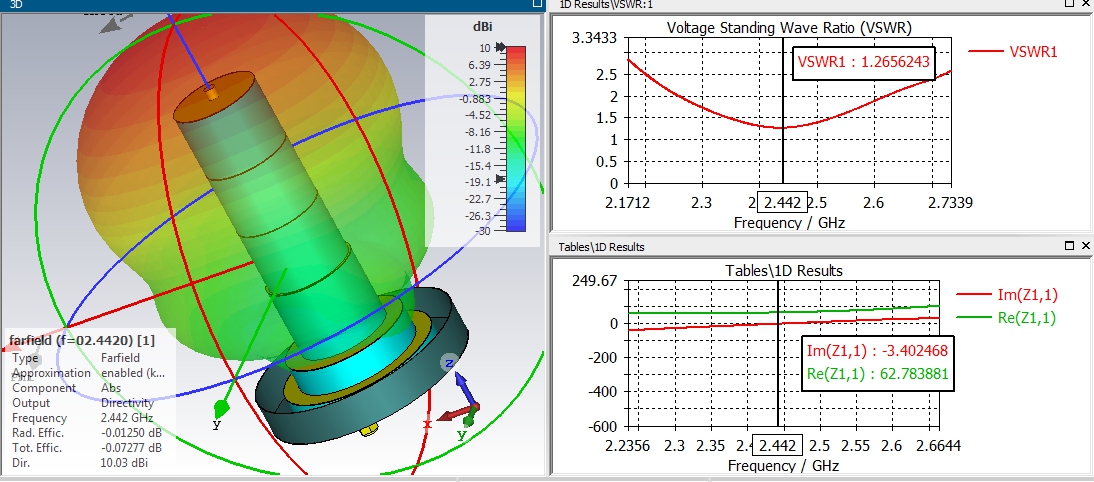The height and width of the screenshot is (482, 1094).
Task: Click the 2.442 marker box in VSWR plot
Action: [x=783, y=203]
